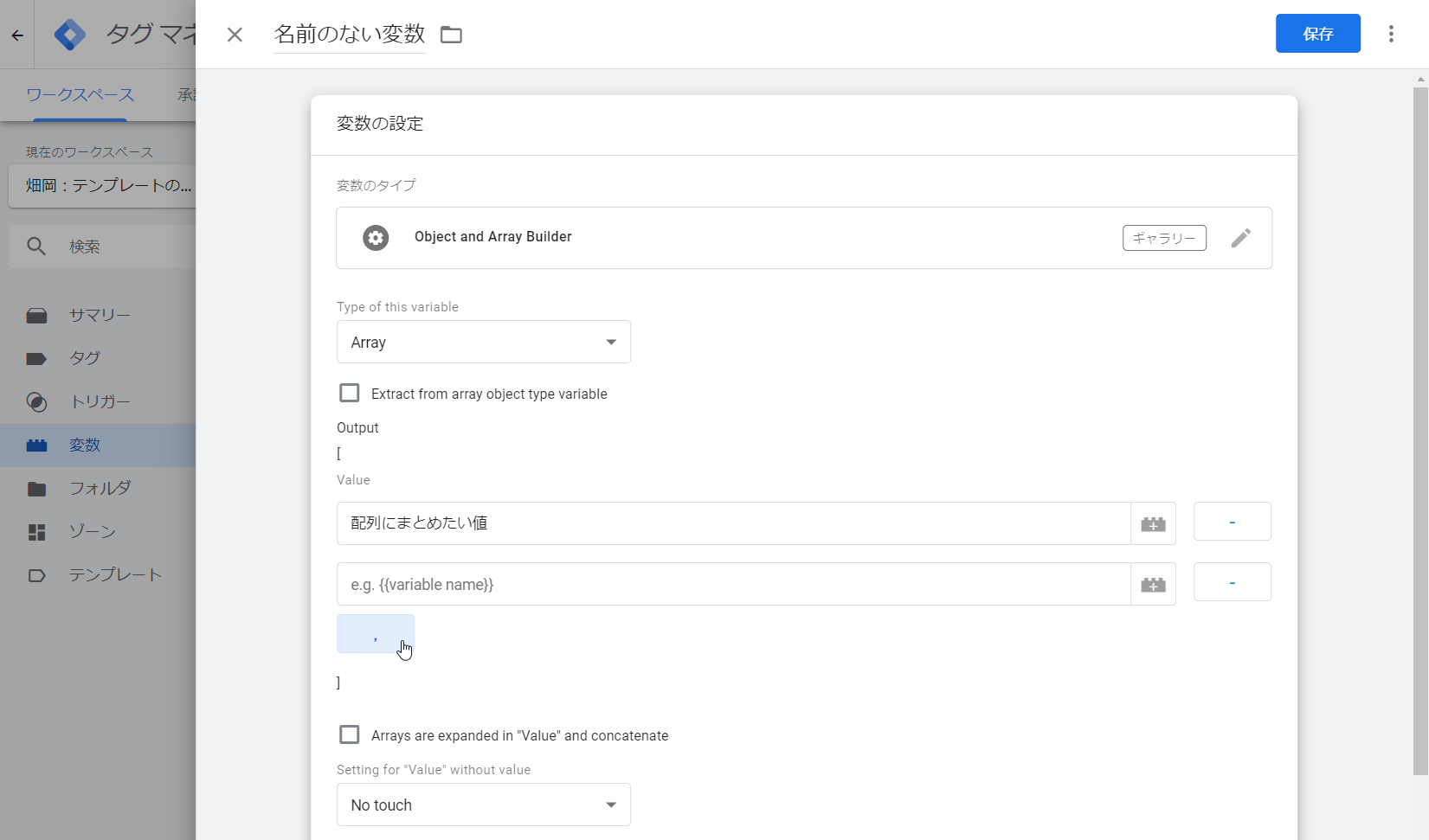Open フォルダ in the sidebar
1429x840 pixels.
(x=98, y=488)
